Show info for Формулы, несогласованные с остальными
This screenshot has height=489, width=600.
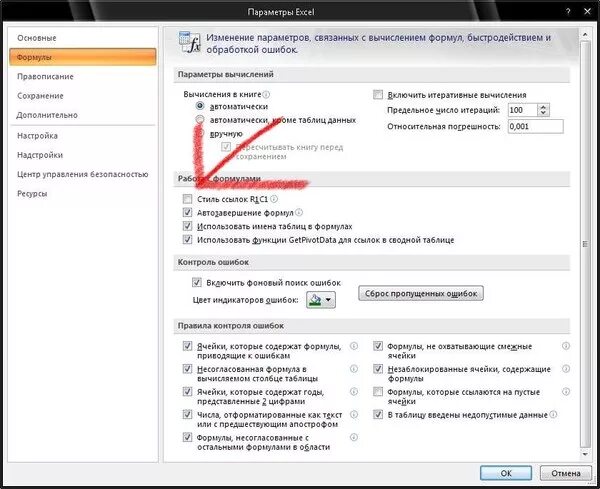[x=354, y=437]
